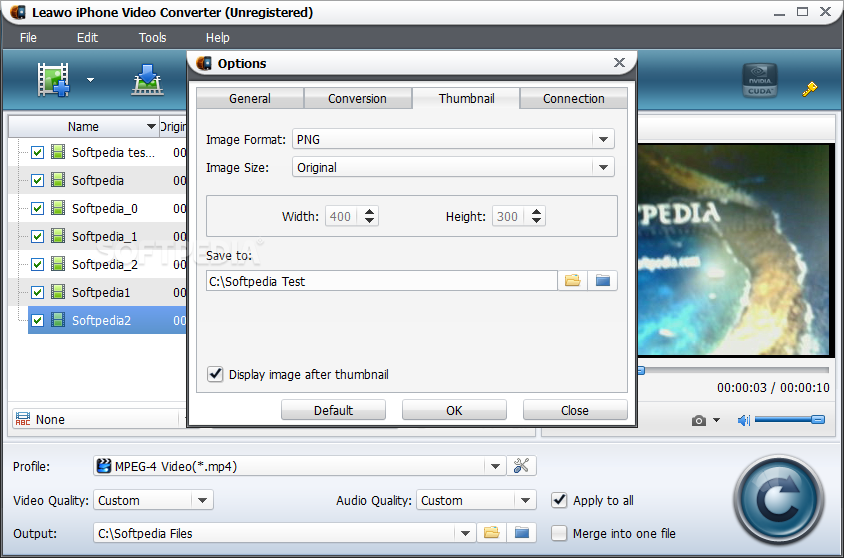The width and height of the screenshot is (844, 558).
Task: Open the Audio Quality dropdown
Action: pos(525,500)
